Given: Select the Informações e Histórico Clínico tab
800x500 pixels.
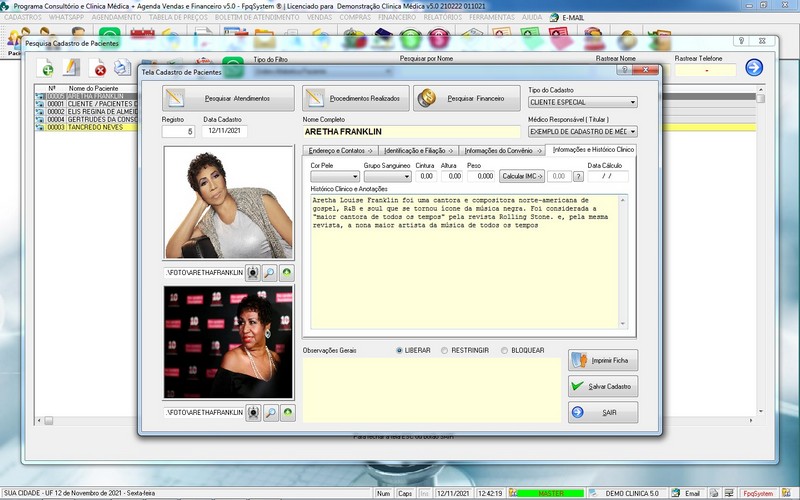Looking at the screenshot, I should point(593,149).
